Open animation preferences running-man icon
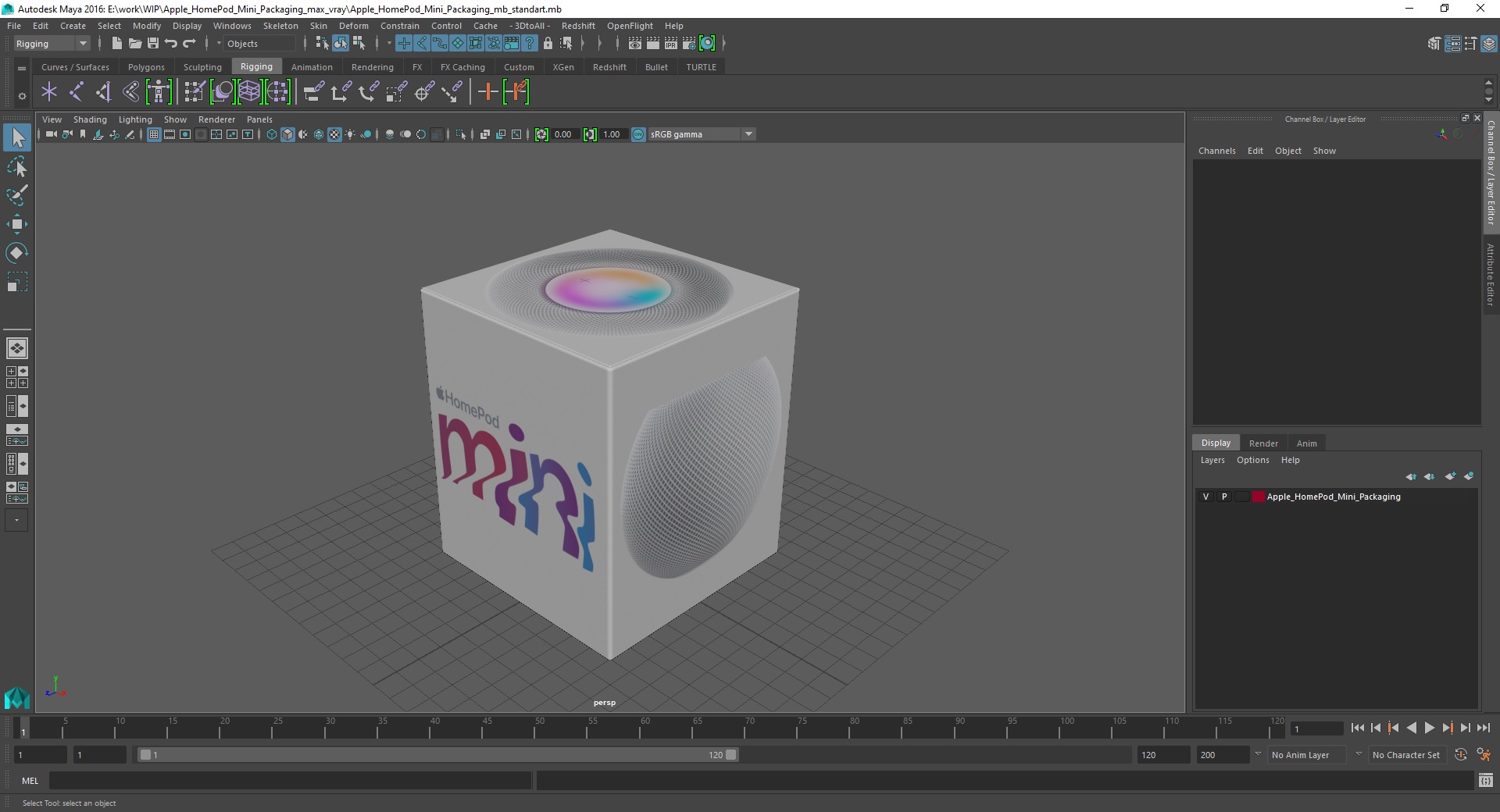The width and height of the screenshot is (1500, 812). 1484,755
